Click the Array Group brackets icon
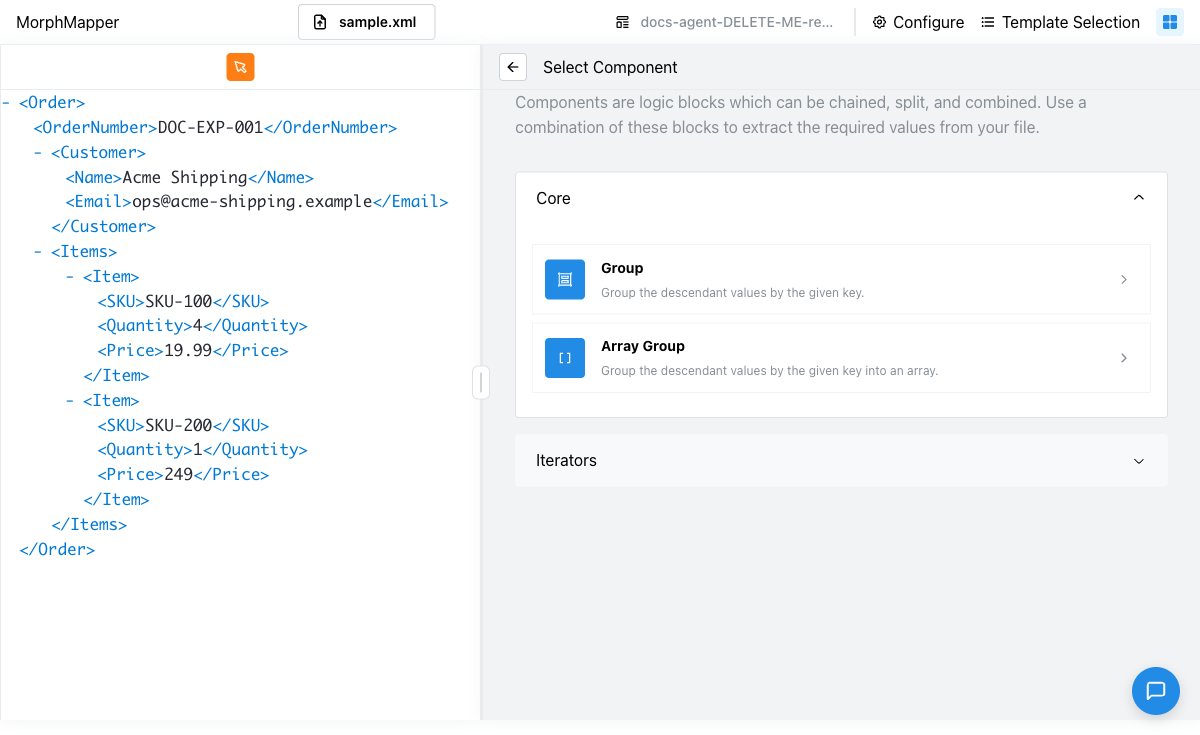Screen dimensions: 1200x735 [x=565, y=358]
